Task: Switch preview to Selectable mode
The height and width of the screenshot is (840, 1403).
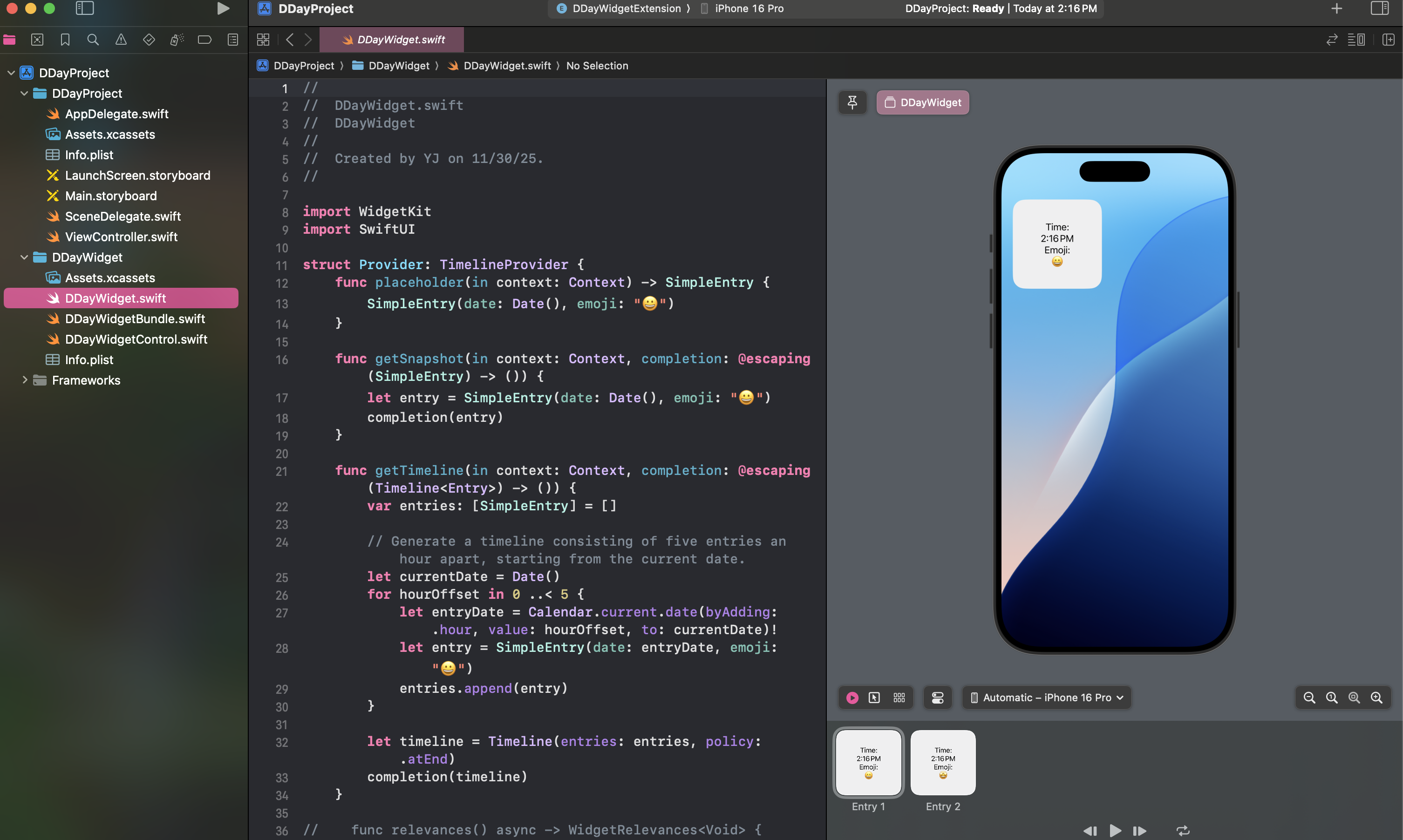Action: point(874,698)
